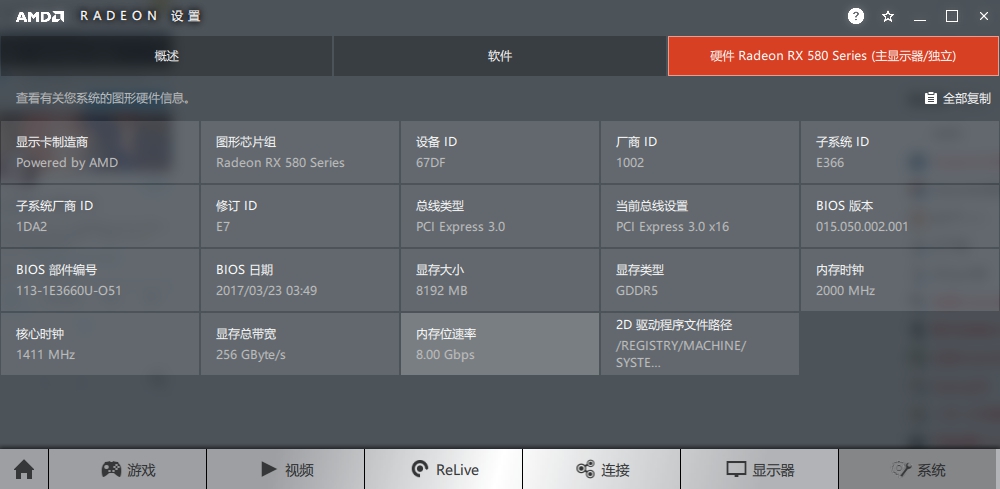Select the 设备 ID 67DF tile

point(499,152)
